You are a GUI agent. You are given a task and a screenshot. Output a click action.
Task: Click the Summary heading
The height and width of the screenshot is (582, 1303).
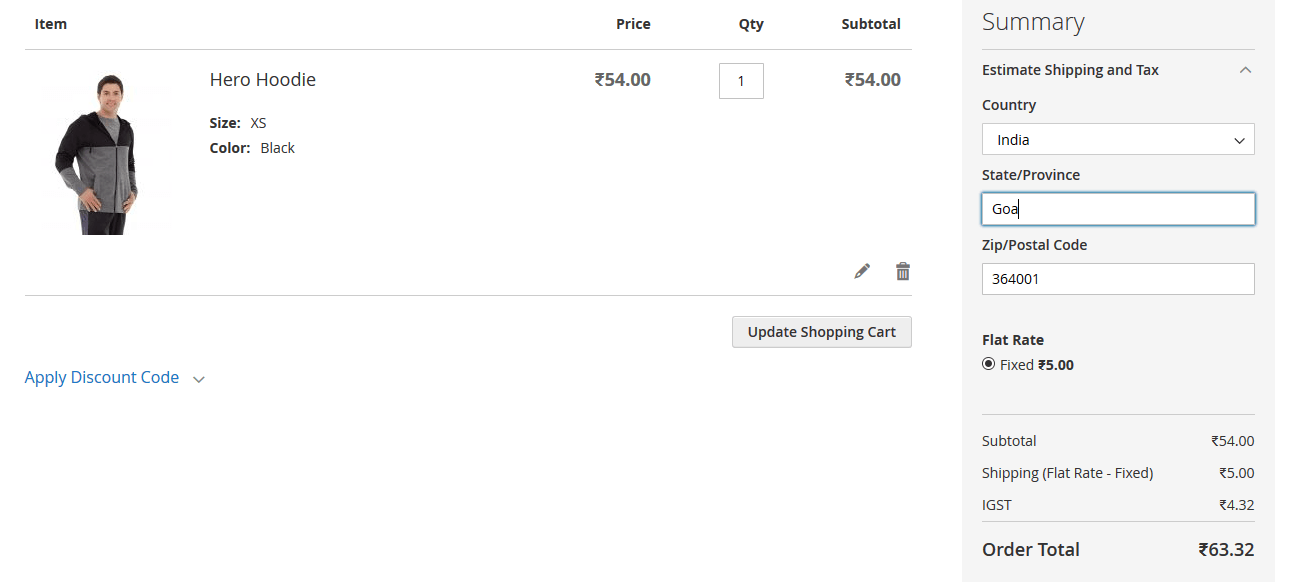1033,22
